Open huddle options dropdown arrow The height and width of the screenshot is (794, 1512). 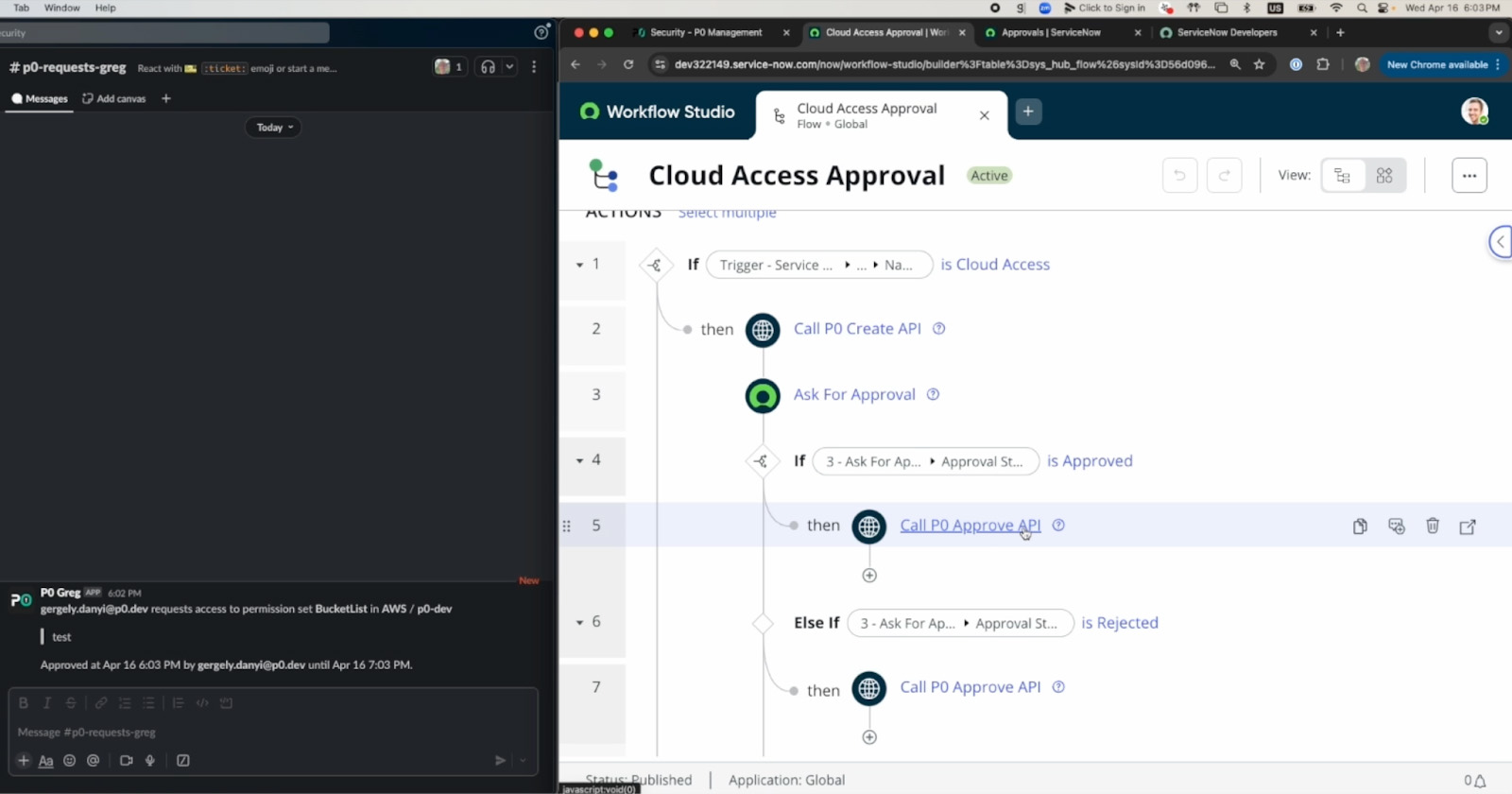(509, 67)
